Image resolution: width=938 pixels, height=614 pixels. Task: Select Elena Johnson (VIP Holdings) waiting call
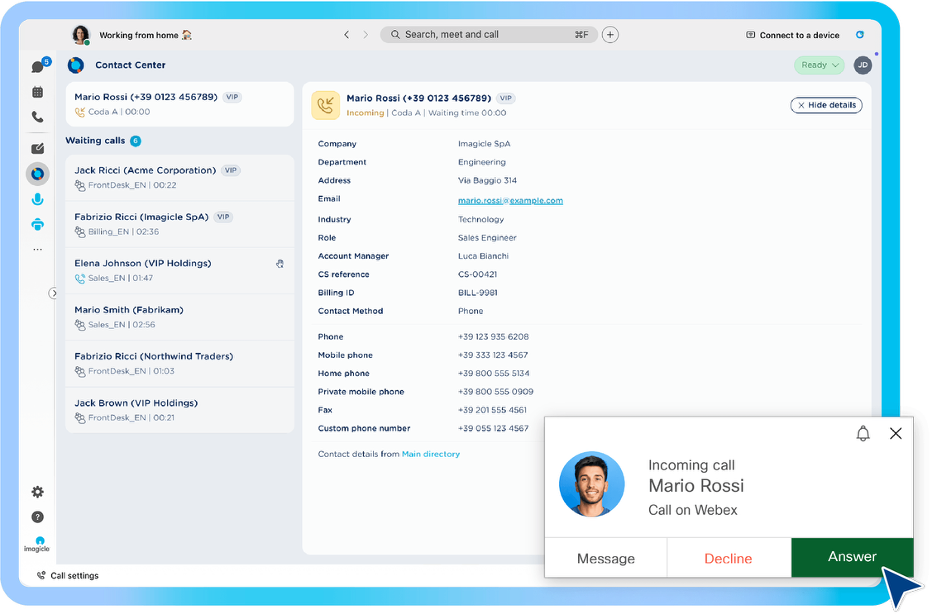(179, 270)
